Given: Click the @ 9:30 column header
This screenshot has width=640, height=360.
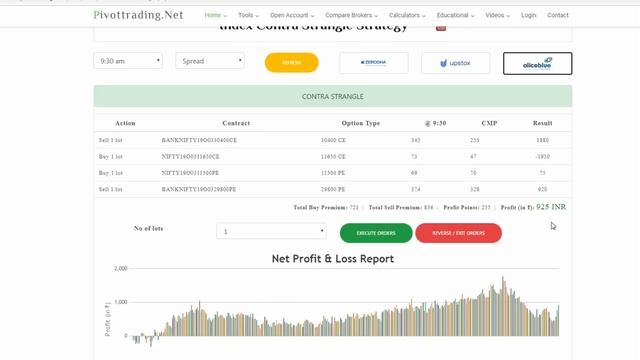Looking at the screenshot, I should coord(436,123).
